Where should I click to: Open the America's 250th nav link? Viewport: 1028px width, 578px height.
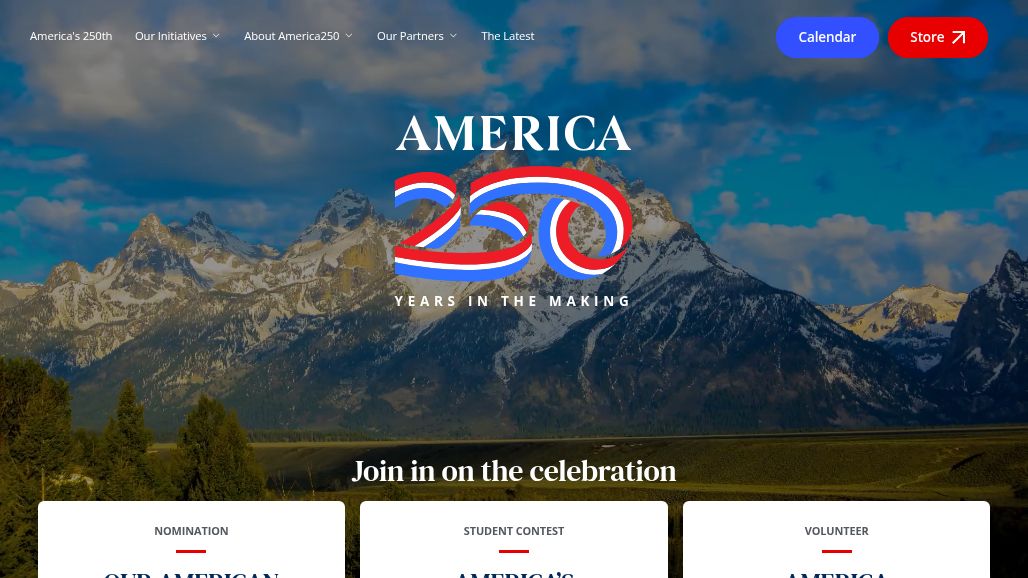(x=71, y=36)
